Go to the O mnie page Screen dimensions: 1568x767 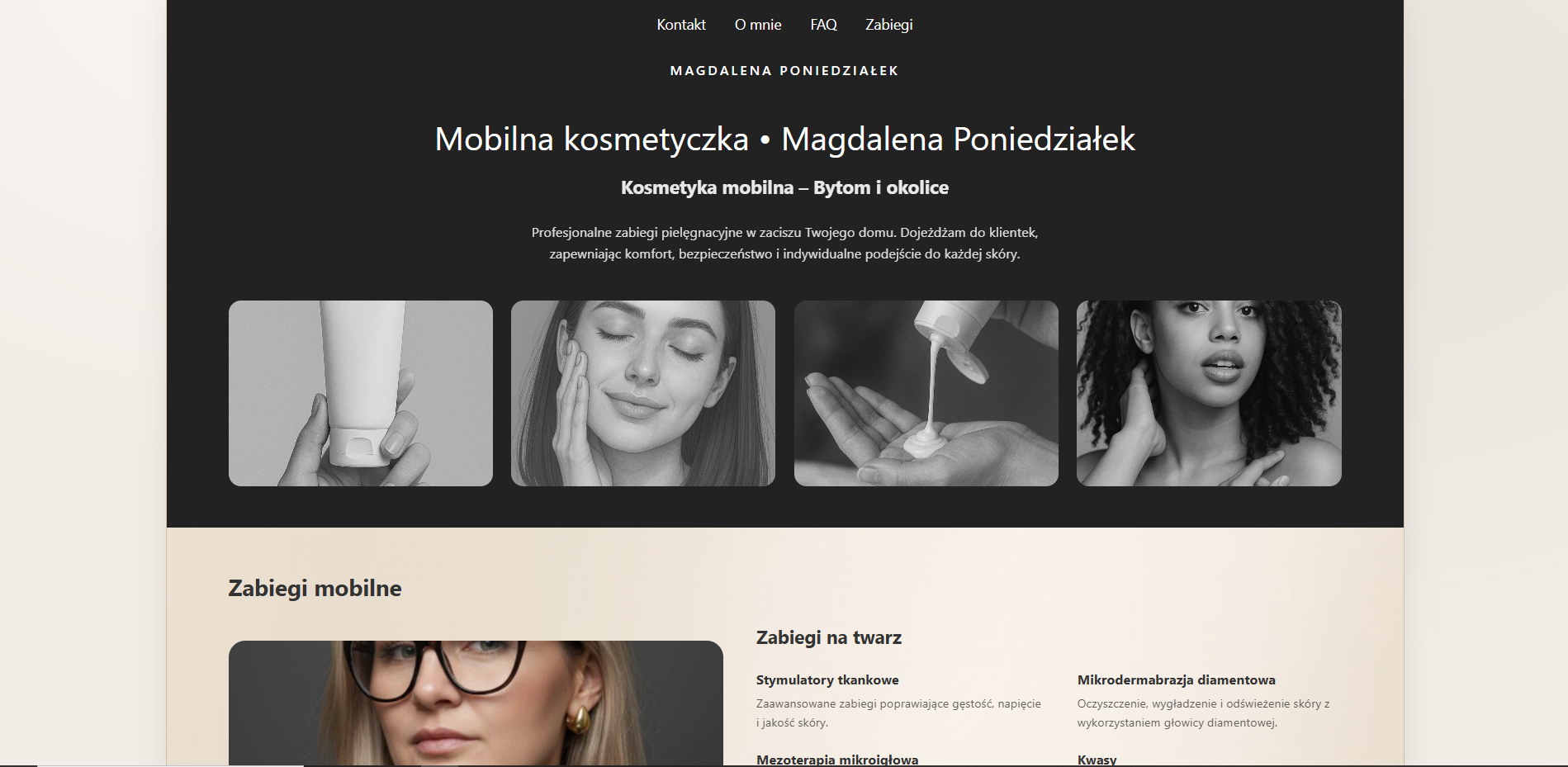pyautogui.click(x=758, y=25)
